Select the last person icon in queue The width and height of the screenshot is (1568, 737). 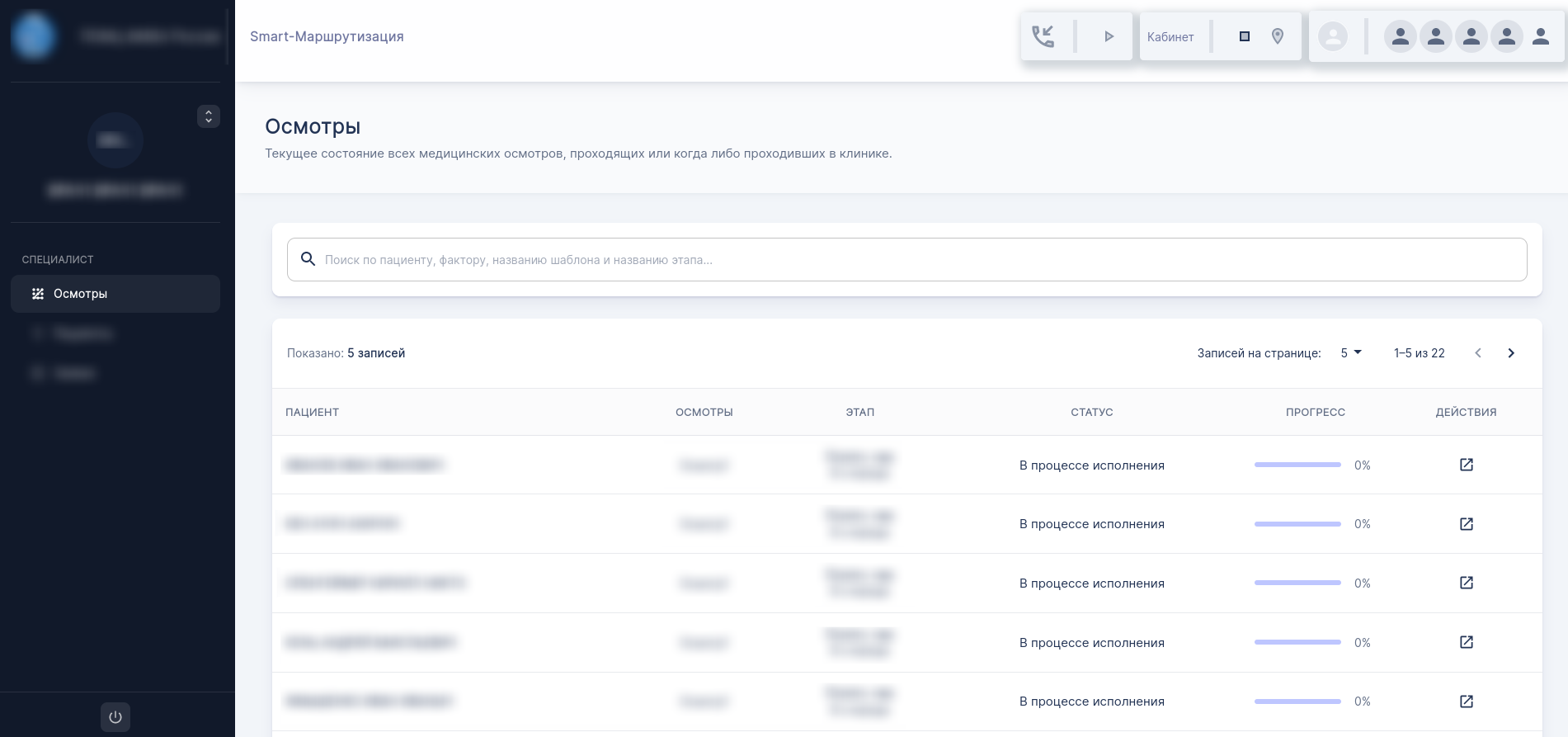point(1540,36)
